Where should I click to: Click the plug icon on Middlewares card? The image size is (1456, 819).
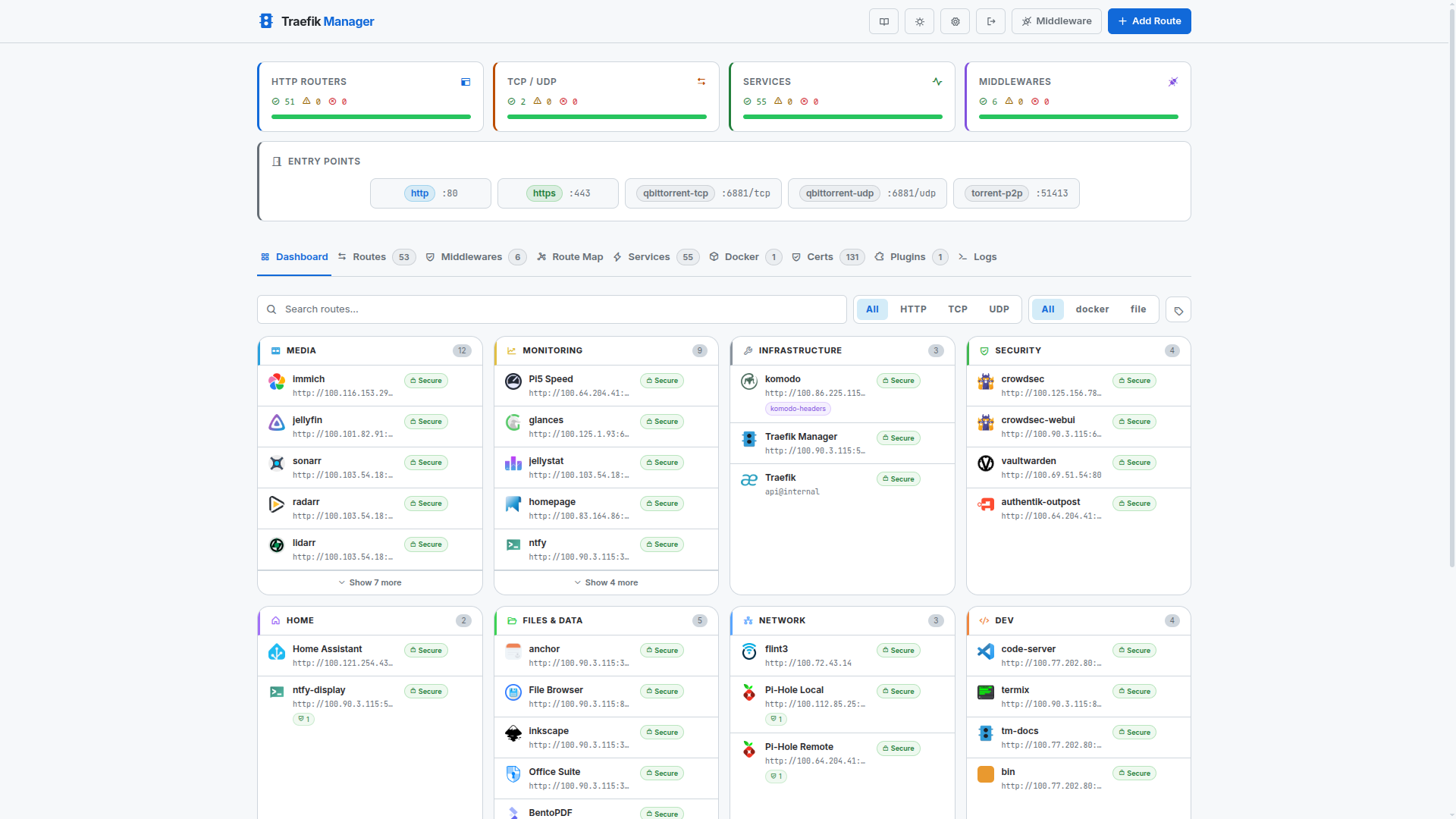(1173, 82)
